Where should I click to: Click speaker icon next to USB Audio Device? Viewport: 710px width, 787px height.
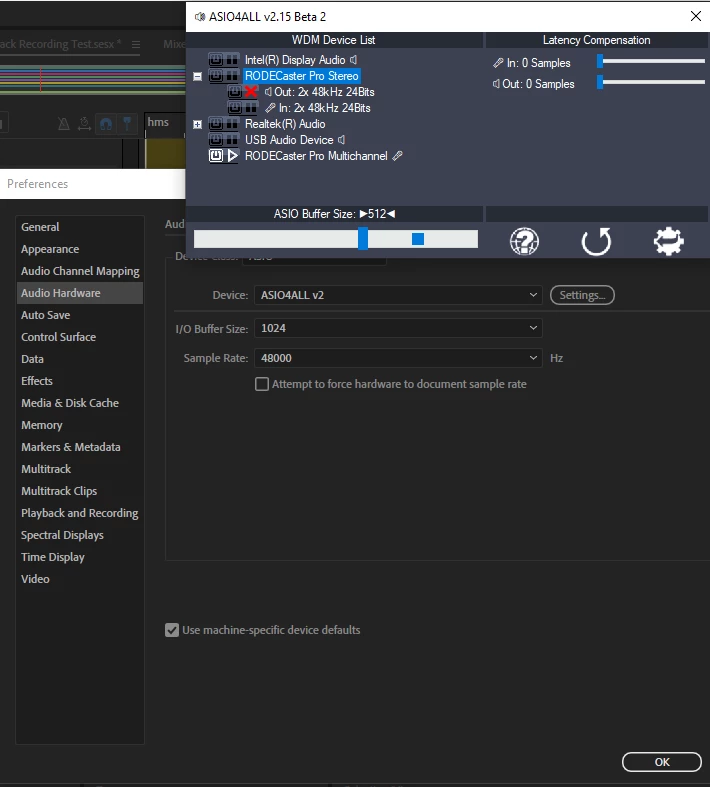click(x=342, y=140)
